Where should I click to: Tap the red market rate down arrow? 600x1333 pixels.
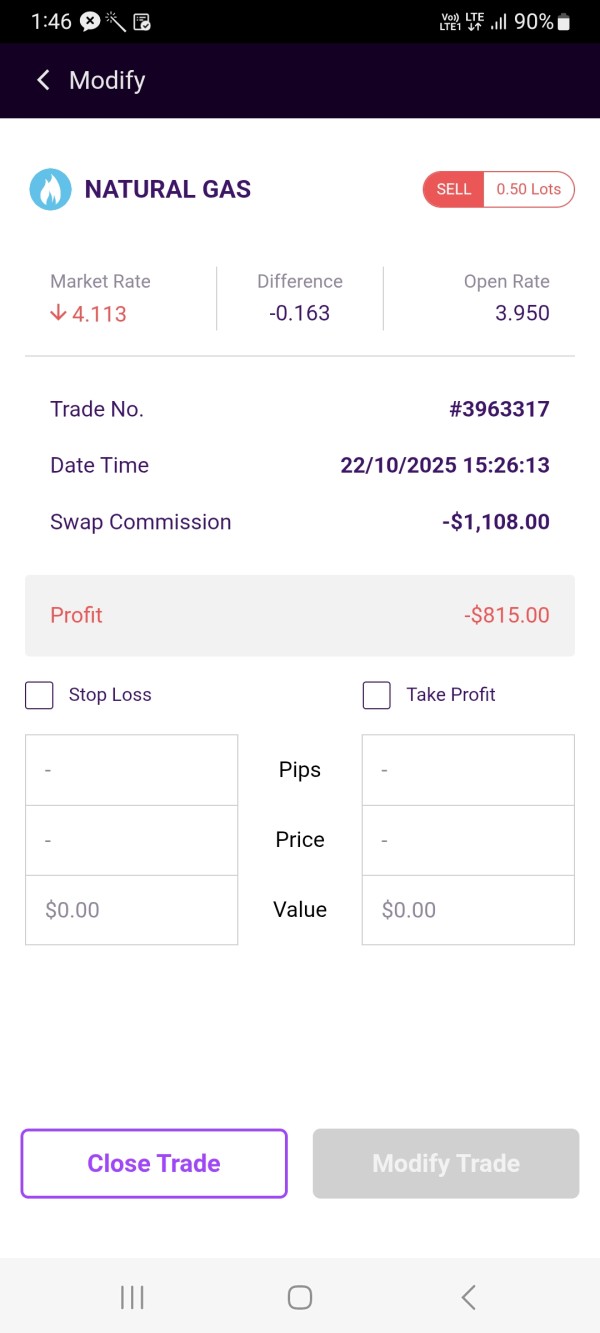point(58,314)
